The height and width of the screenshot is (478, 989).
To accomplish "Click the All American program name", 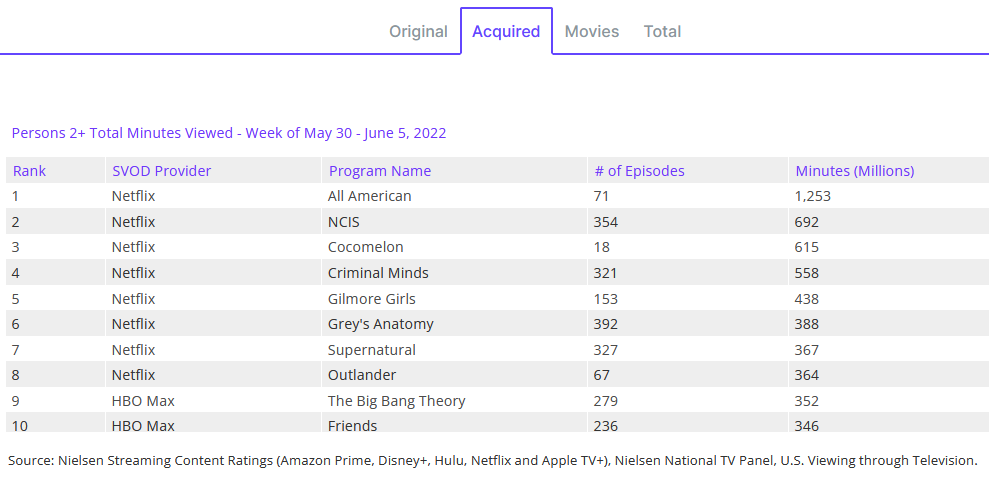I will (370, 196).
